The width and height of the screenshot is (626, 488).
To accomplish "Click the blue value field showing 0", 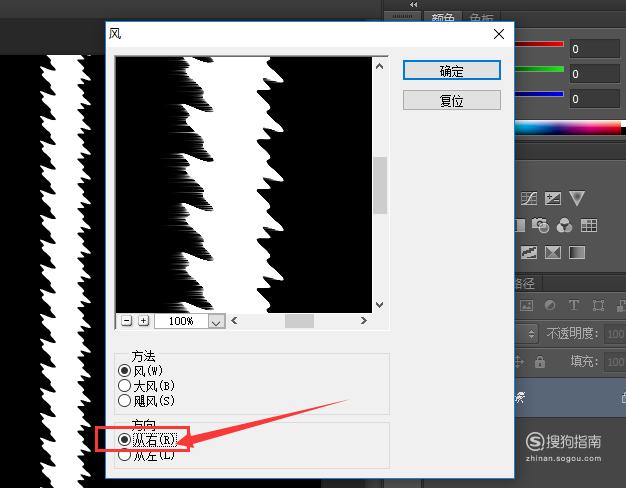I will (594, 99).
